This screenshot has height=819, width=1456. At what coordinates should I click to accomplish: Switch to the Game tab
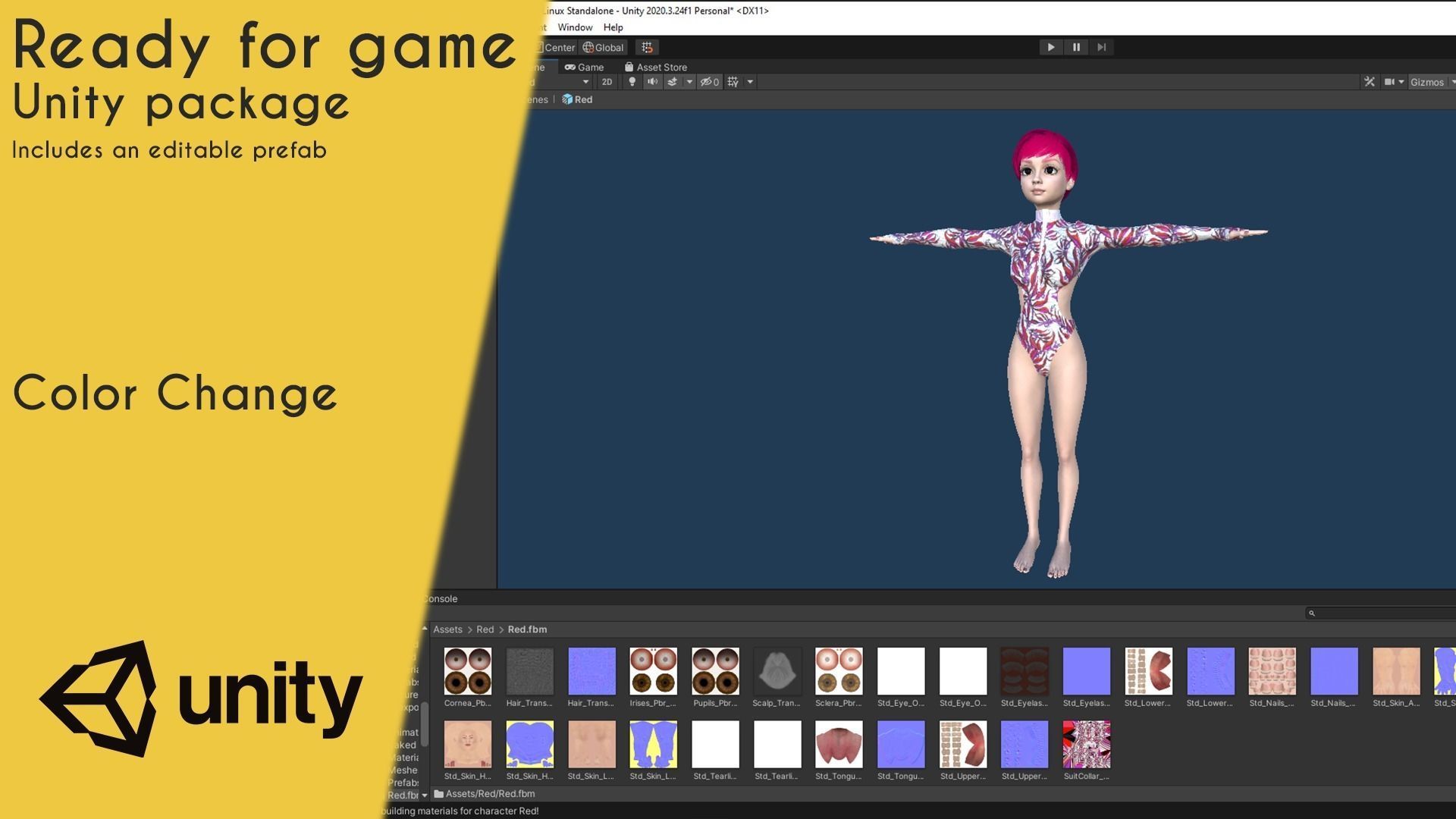pos(584,67)
